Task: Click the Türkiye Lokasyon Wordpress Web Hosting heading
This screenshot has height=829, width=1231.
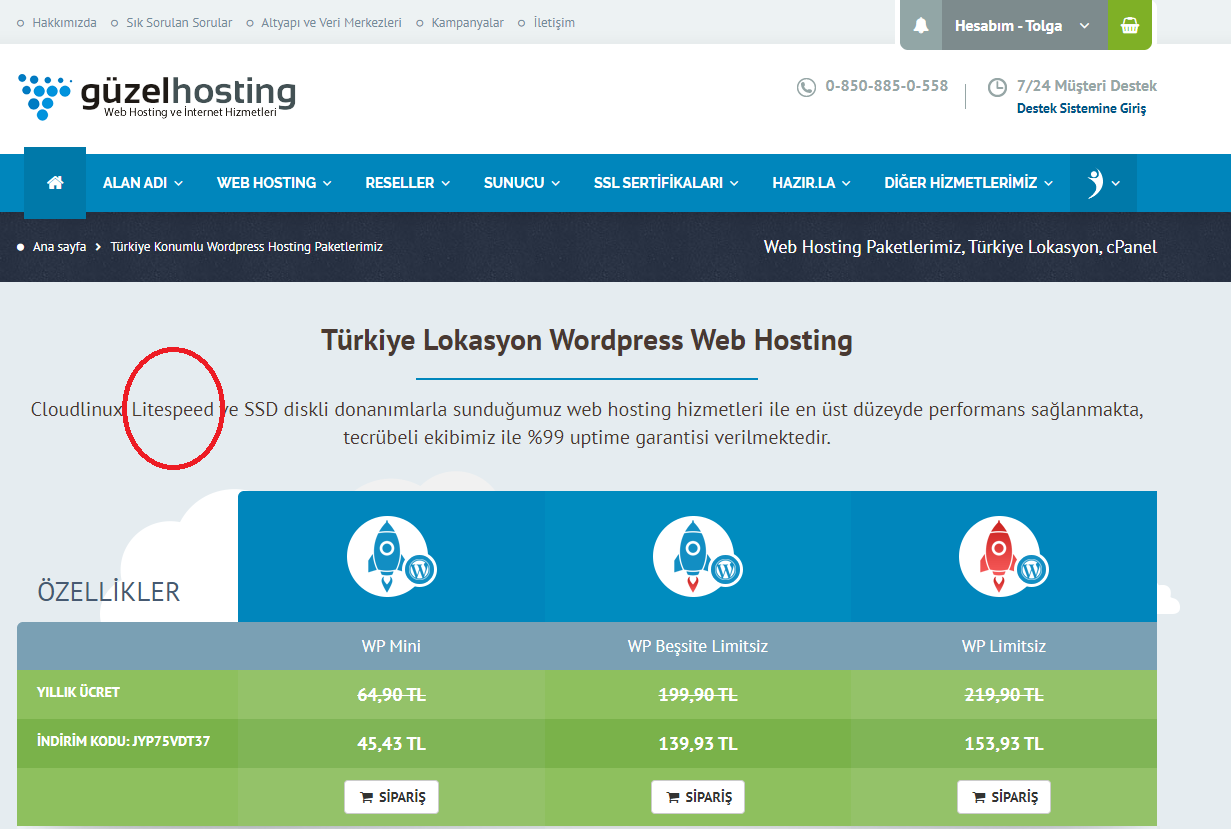Action: coord(587,340)
